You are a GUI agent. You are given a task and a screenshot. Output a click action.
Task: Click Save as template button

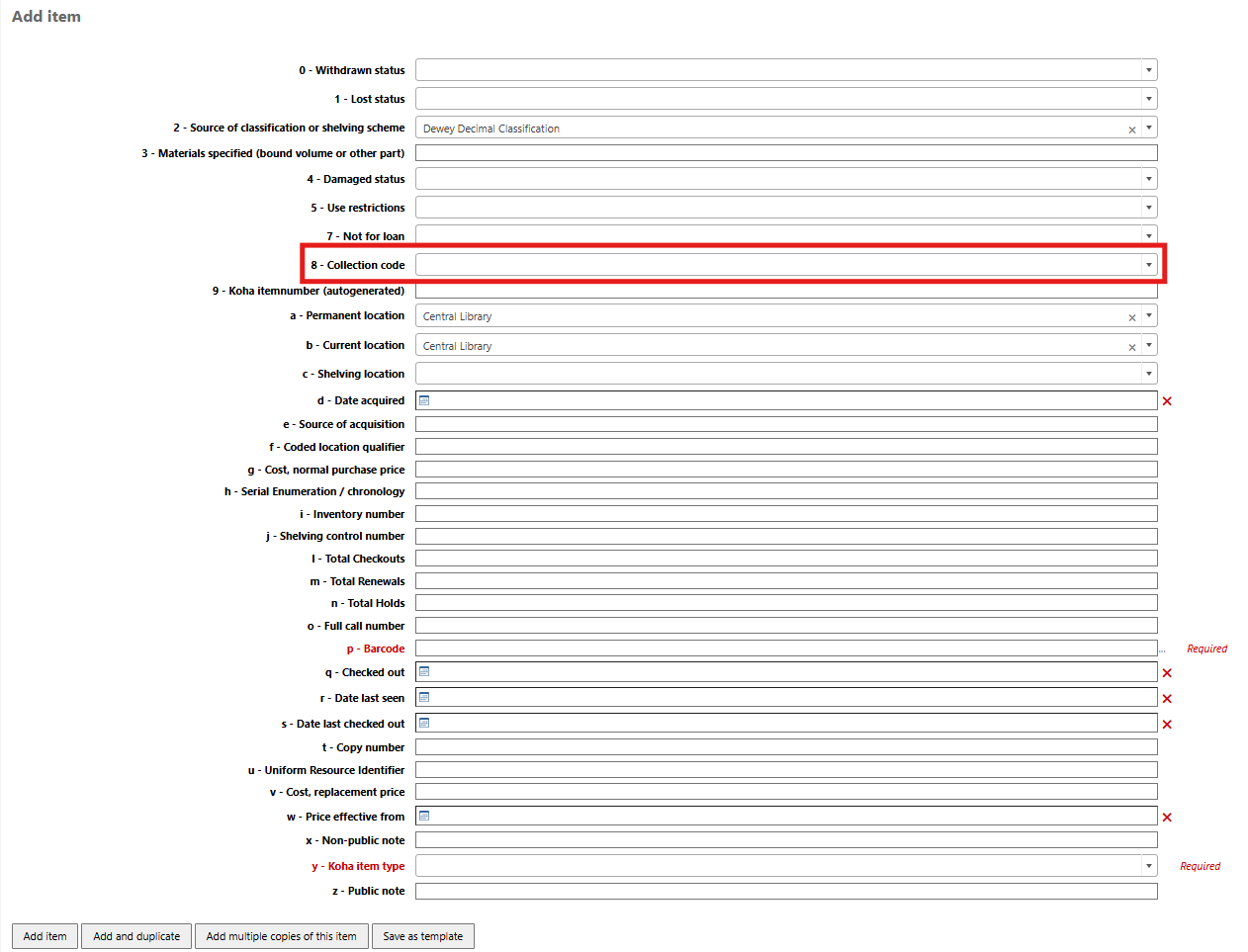(x=423, y=936)
